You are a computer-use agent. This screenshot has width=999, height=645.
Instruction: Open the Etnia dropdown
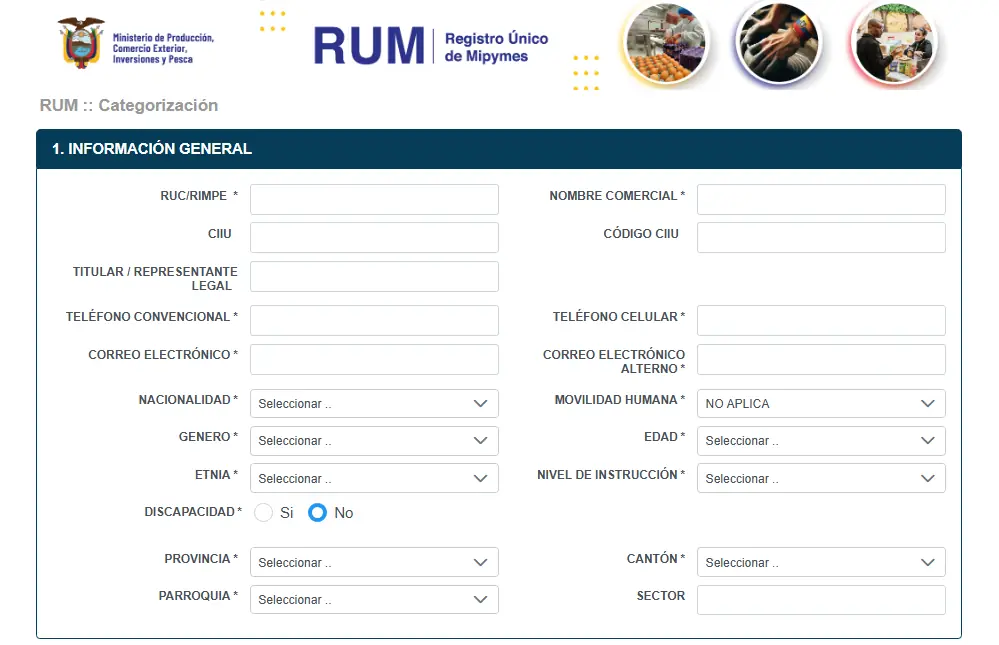(374, 479)
